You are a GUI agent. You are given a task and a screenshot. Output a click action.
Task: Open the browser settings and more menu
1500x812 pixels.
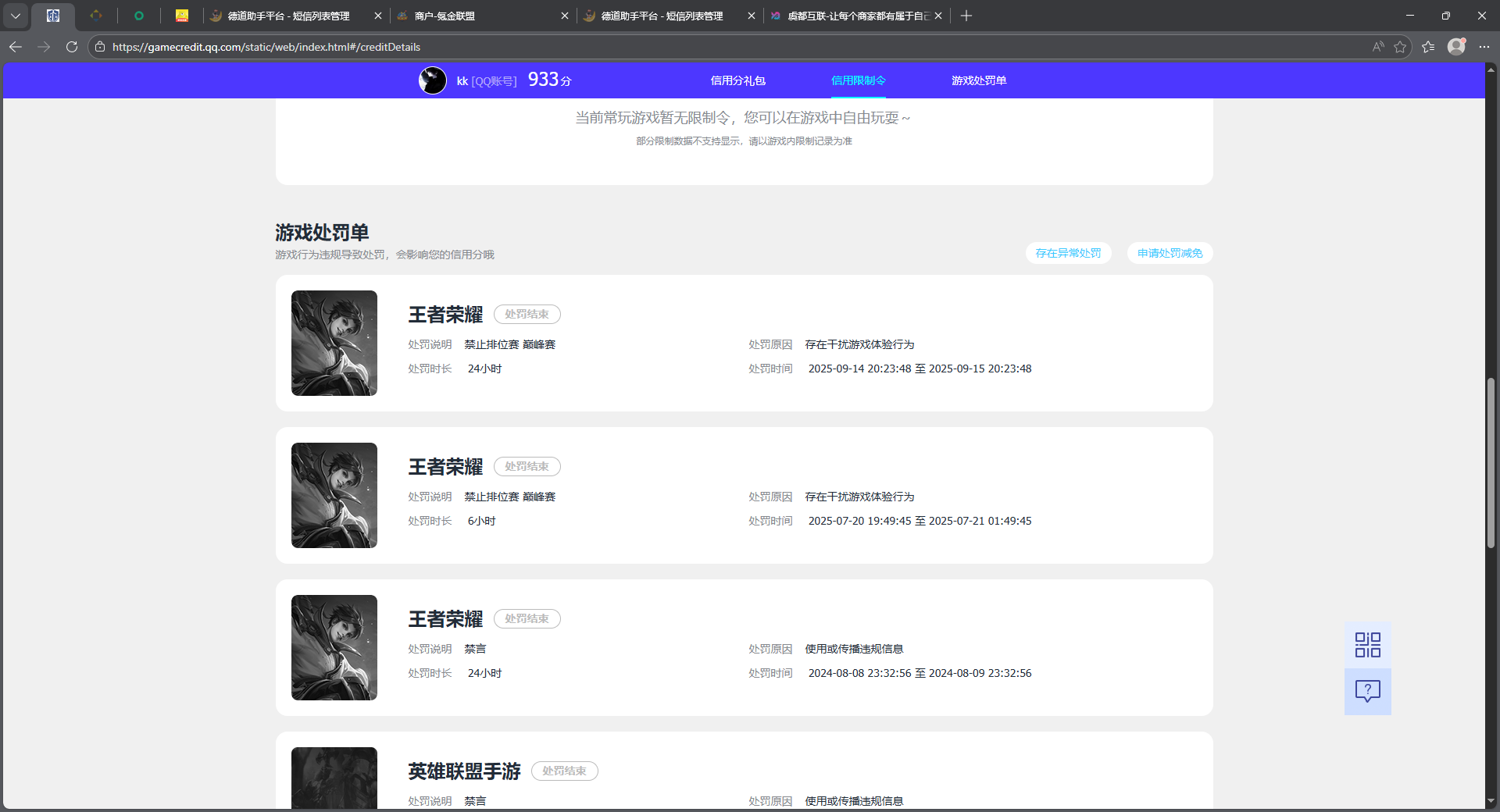pos(1484,47)
